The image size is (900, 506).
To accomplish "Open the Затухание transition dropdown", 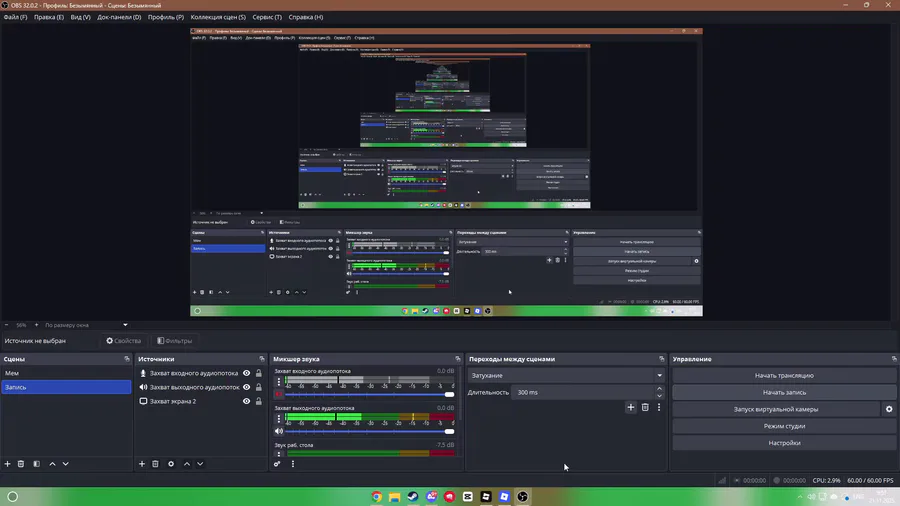I will 567,375.
